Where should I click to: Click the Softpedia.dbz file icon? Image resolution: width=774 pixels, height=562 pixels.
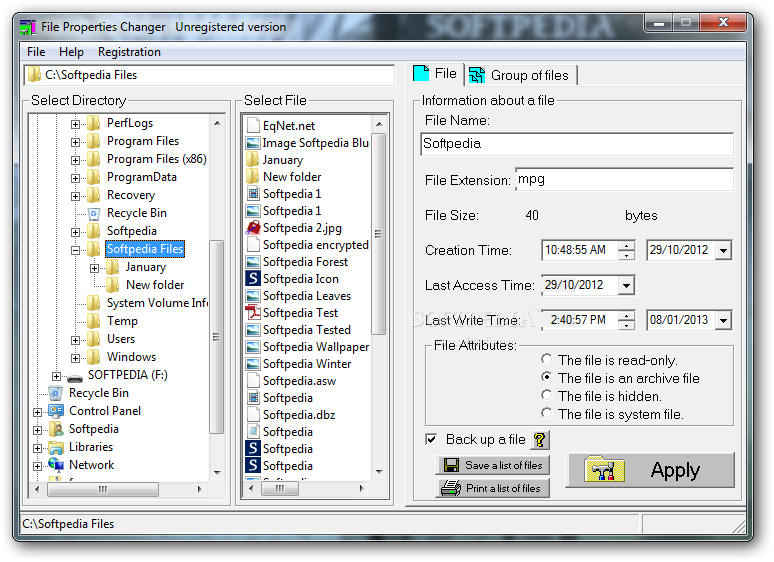click(253, 414)
